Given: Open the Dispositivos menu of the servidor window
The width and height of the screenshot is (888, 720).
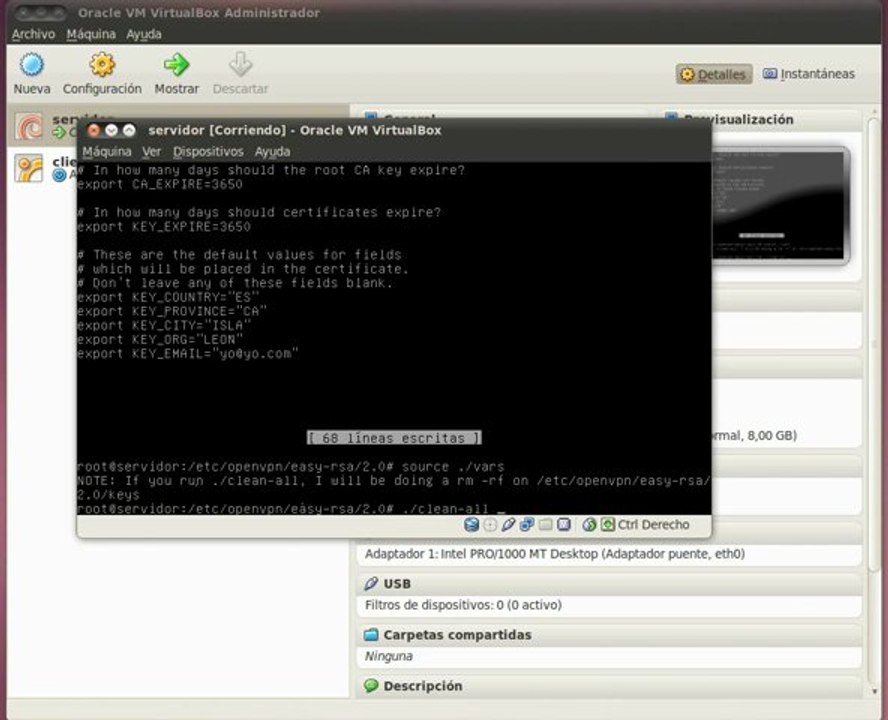Looking at the screenshot, I should coord(208,152).
